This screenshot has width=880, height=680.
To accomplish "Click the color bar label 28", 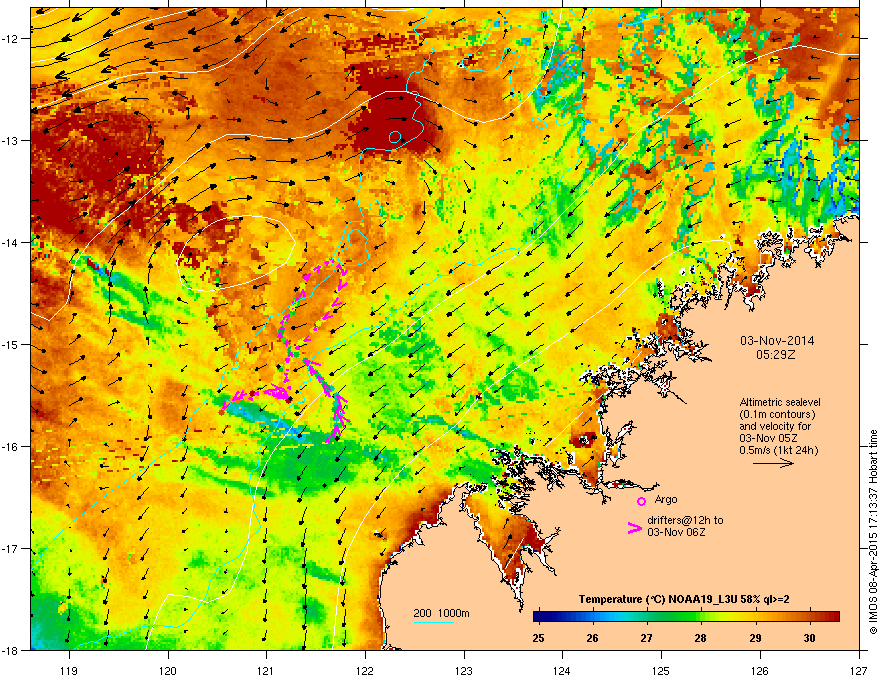I will click(x=701, y=638).
